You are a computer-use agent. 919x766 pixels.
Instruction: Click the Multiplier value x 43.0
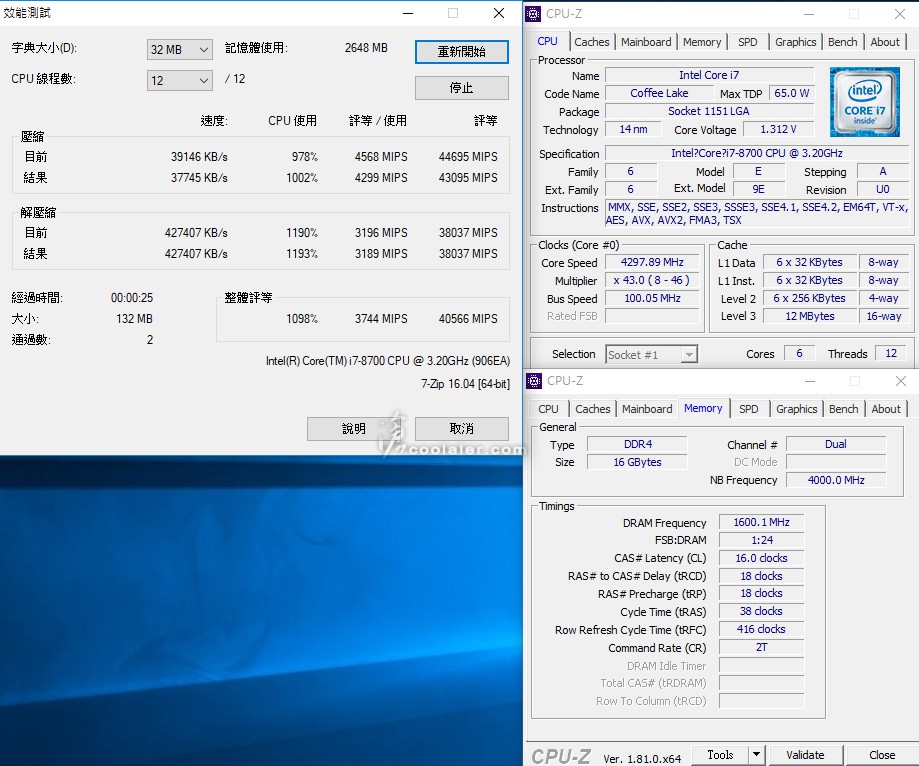(x=652, y=280)
